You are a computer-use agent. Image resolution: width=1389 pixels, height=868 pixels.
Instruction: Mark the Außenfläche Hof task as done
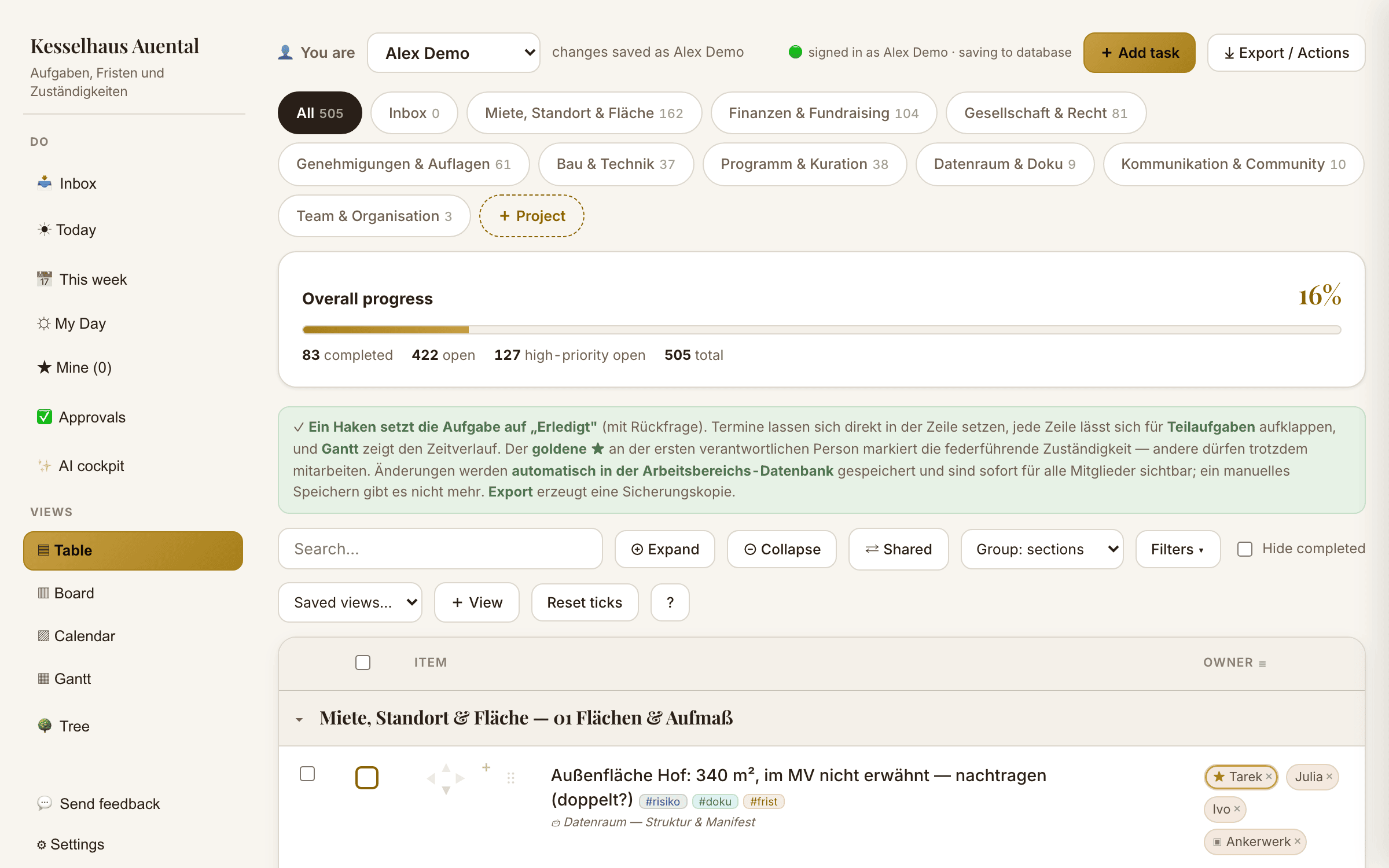(x=367, y=778)
